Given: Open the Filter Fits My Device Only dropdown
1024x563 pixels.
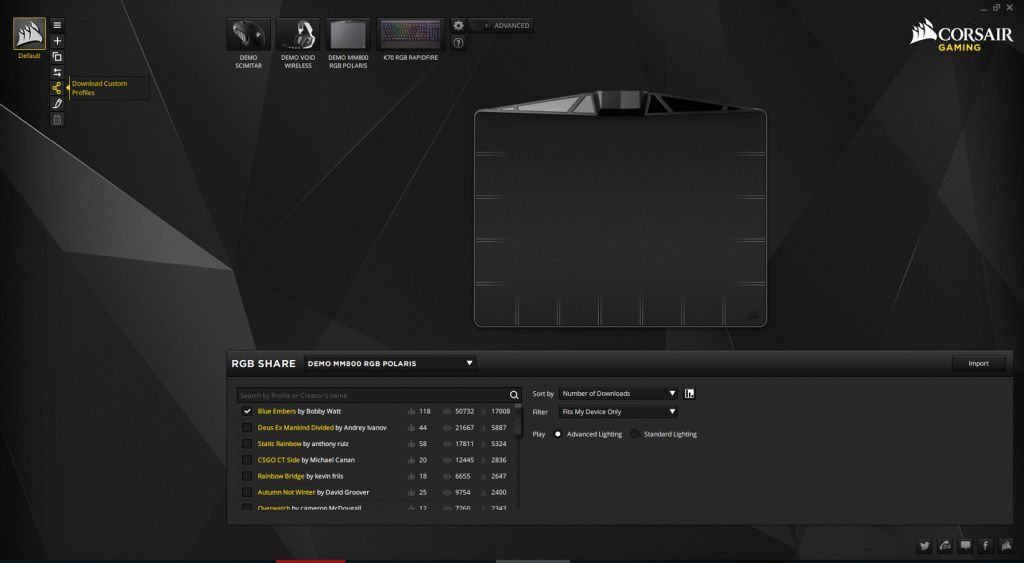Looking at the screenshot, I should point(618,411).
